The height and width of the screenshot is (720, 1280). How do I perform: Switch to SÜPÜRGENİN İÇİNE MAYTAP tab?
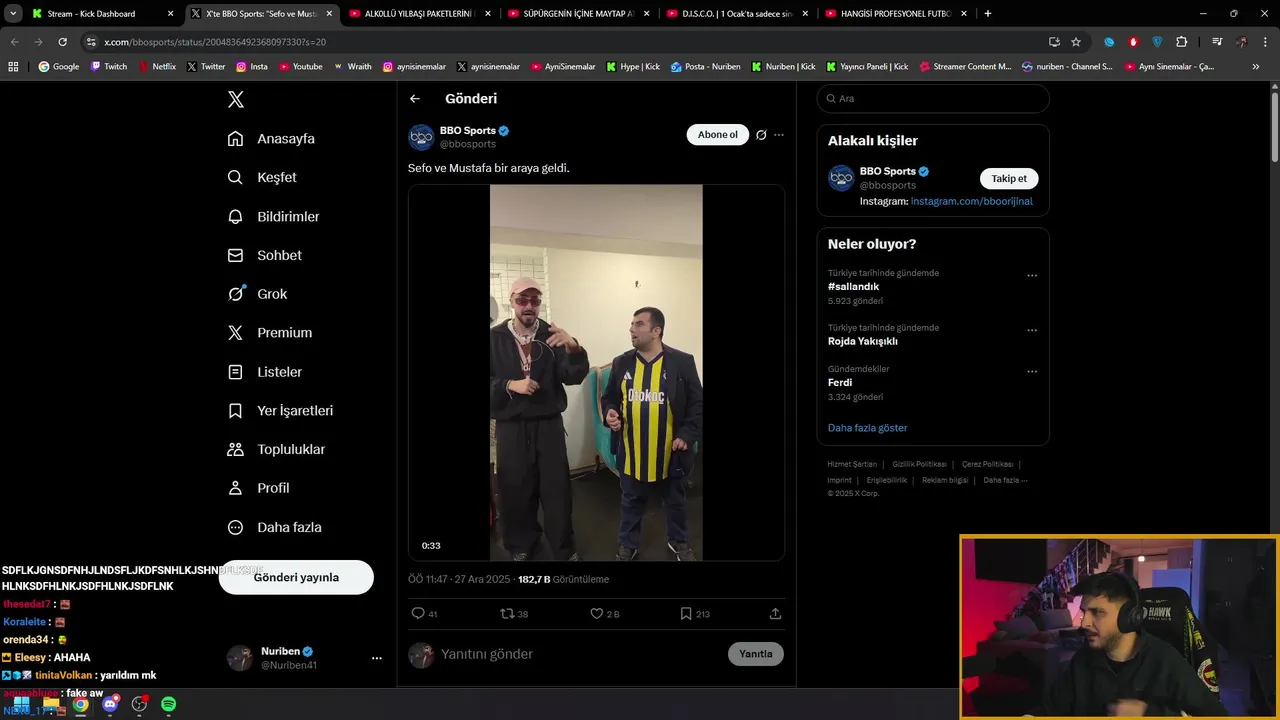579,14
